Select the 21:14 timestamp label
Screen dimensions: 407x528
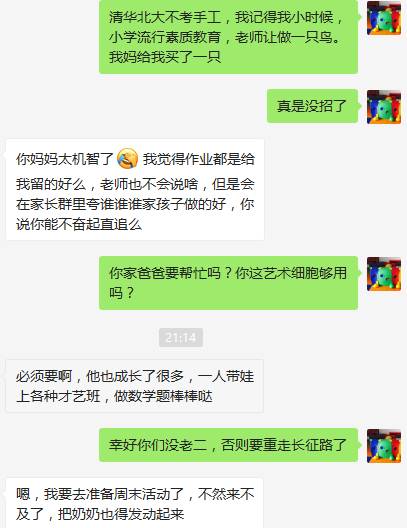pos(181,337)
